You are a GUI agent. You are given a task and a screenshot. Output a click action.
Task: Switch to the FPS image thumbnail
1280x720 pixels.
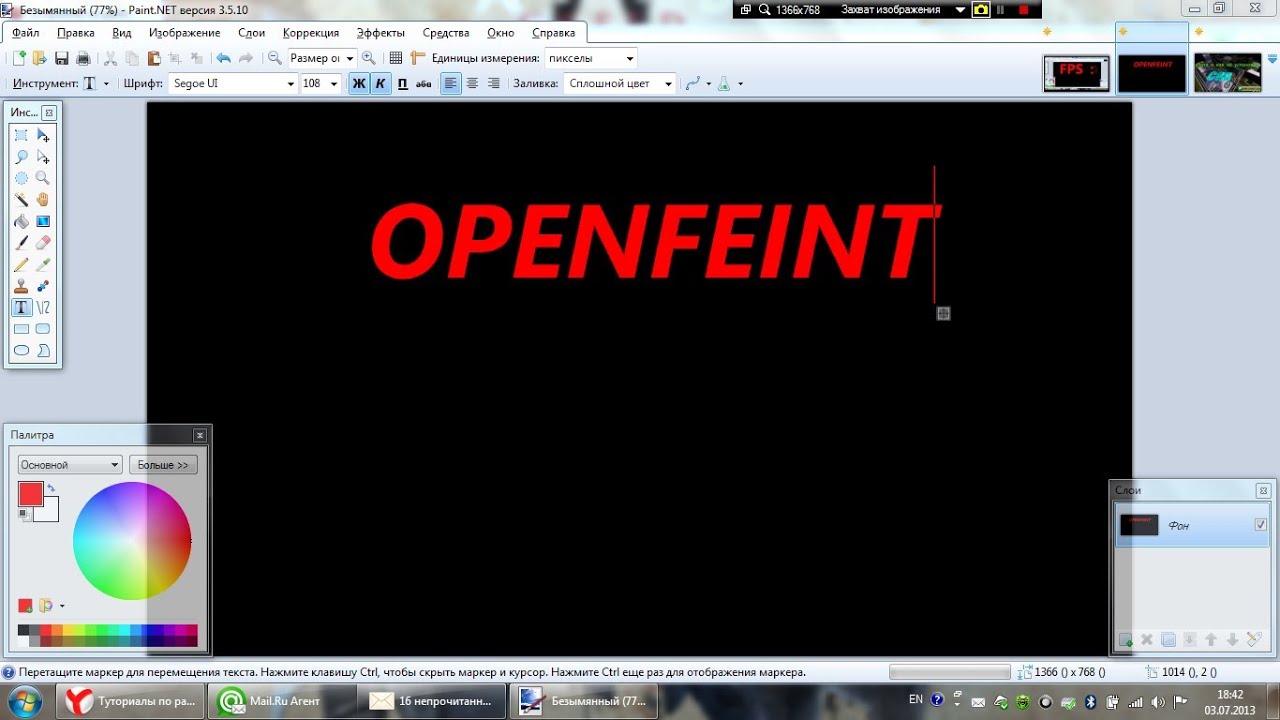(x=1076, y=72)
